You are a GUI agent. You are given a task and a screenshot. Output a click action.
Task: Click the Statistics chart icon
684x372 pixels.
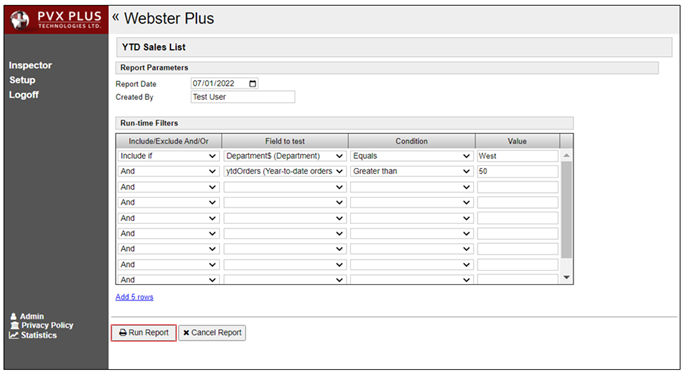[x=14, y=335]
